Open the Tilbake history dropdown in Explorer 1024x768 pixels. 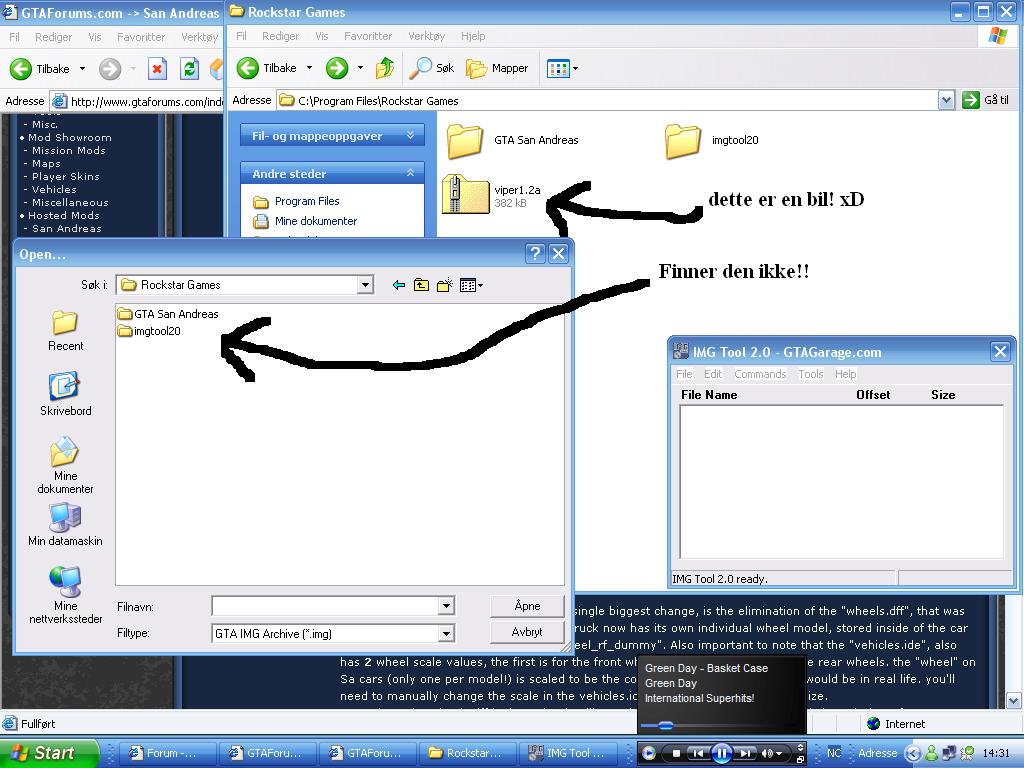310,68
